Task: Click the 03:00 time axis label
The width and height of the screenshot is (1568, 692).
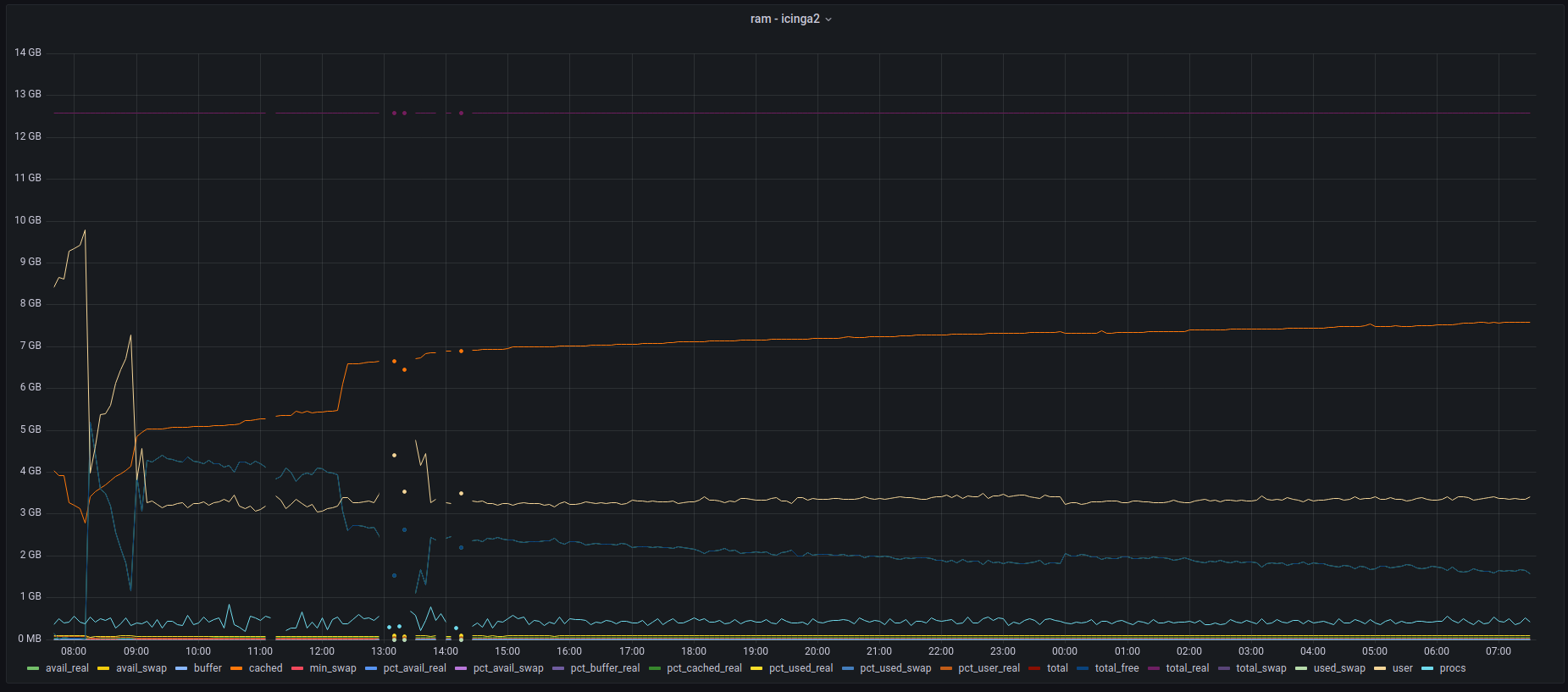Action: point(1251,651)
